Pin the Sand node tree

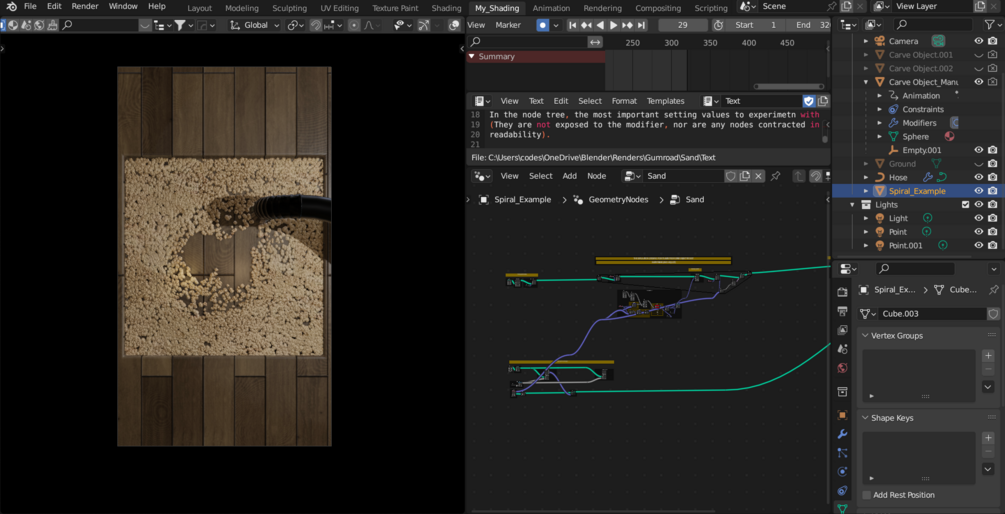click(775, 176)
